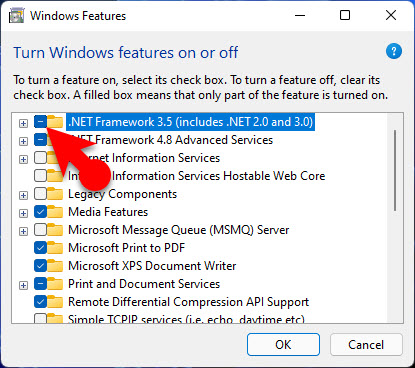Click folder icon beside Microsoft Message Queue Server

(55, 230)
